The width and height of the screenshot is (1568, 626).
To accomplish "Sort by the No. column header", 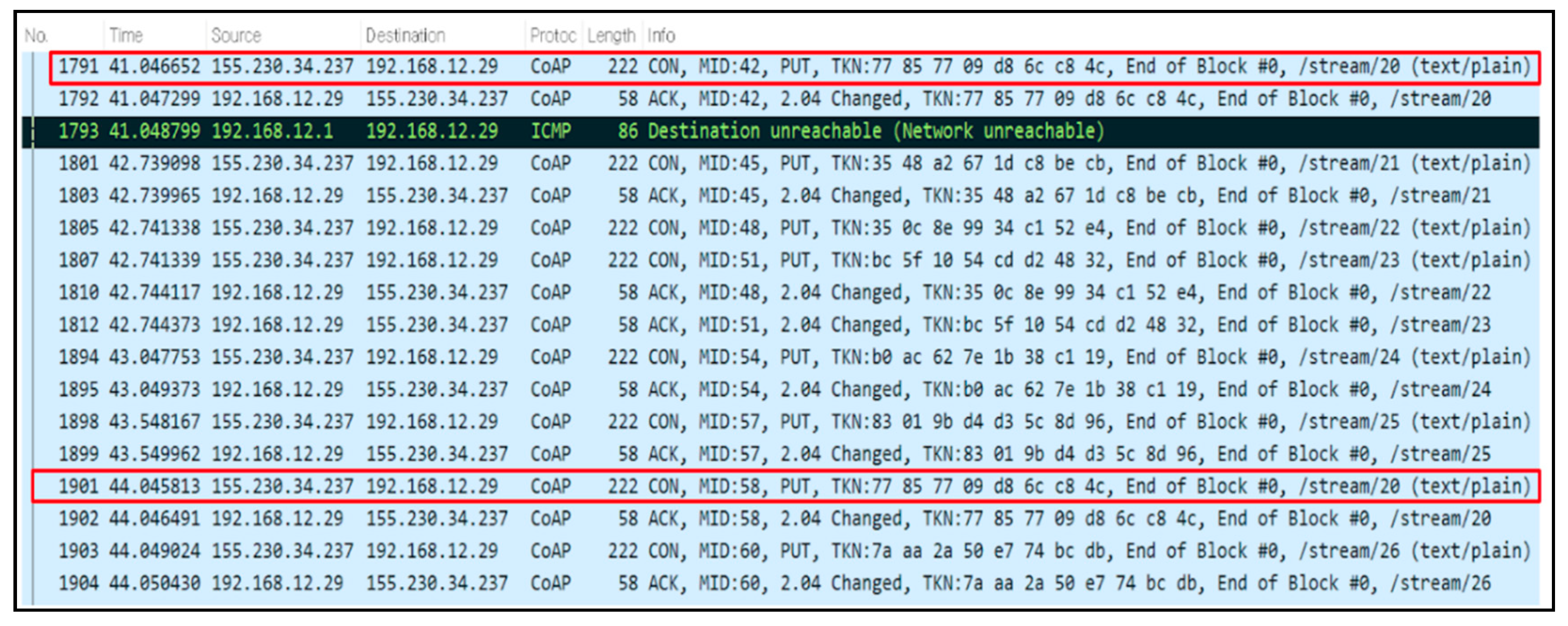I will click(x=37, y=36).
